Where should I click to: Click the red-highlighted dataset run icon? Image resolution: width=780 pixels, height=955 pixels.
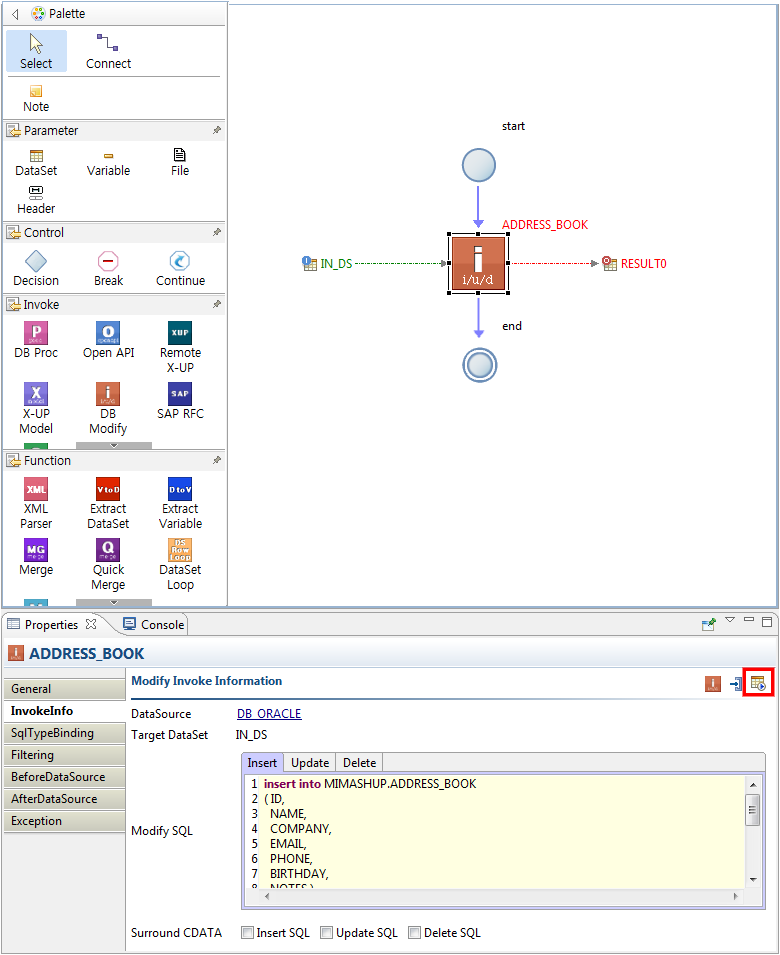(758, 683)
